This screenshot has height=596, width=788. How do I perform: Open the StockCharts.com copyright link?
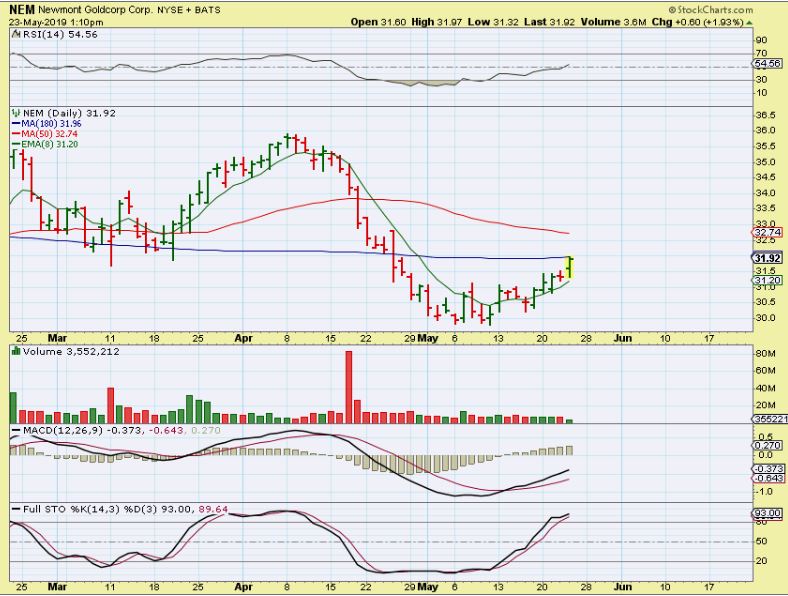coord(711,10)
